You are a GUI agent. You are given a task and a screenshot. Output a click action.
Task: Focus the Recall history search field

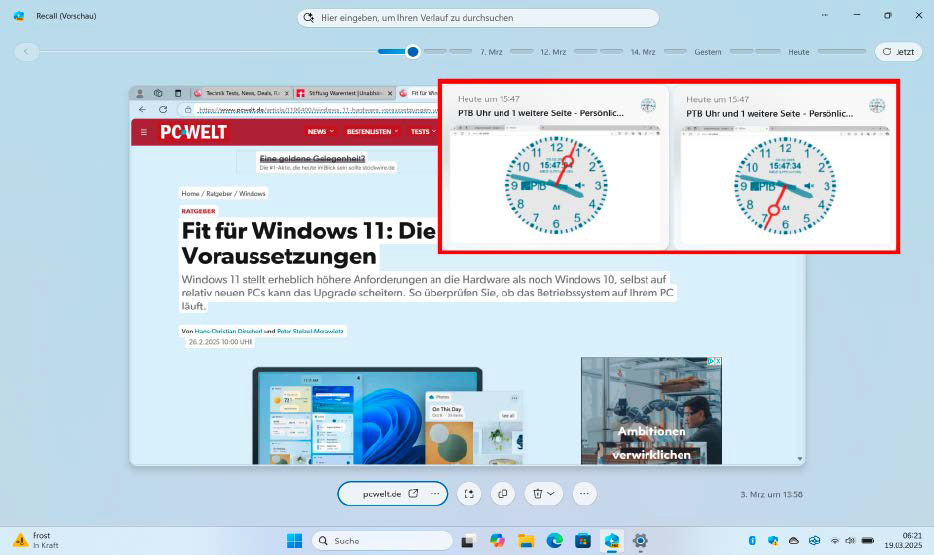pyautogui.click(x=478, y=18)
